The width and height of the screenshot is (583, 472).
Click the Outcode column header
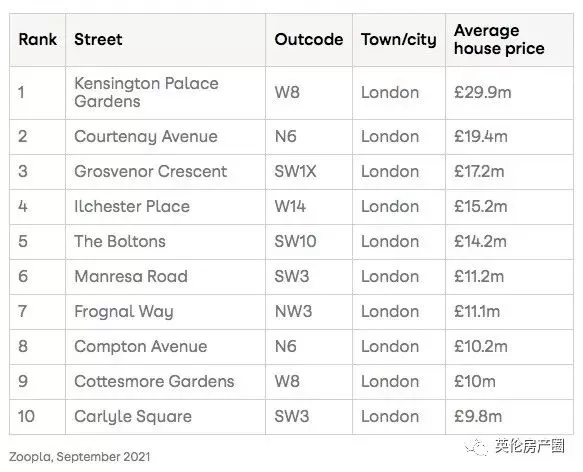click(309, 39)
